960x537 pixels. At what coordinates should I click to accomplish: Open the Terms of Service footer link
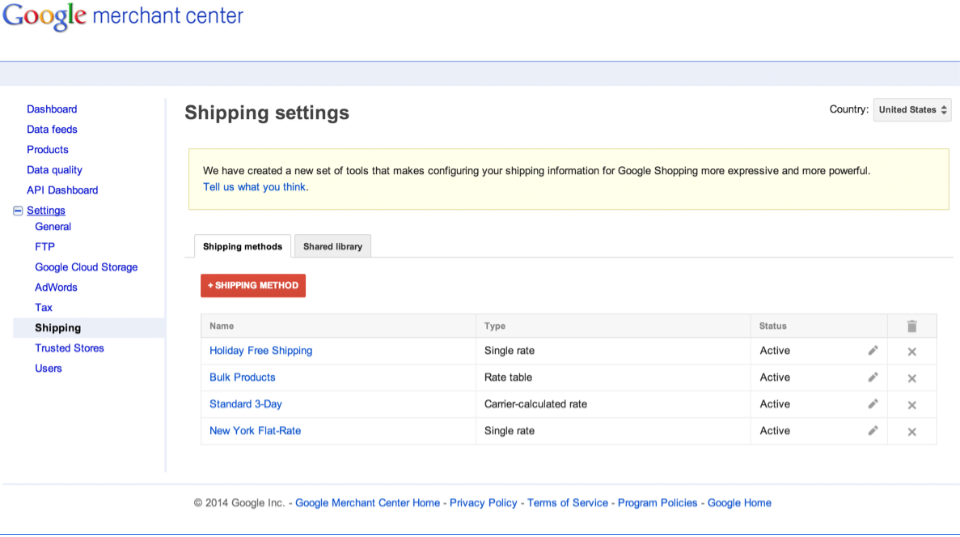tap(568, 503)
